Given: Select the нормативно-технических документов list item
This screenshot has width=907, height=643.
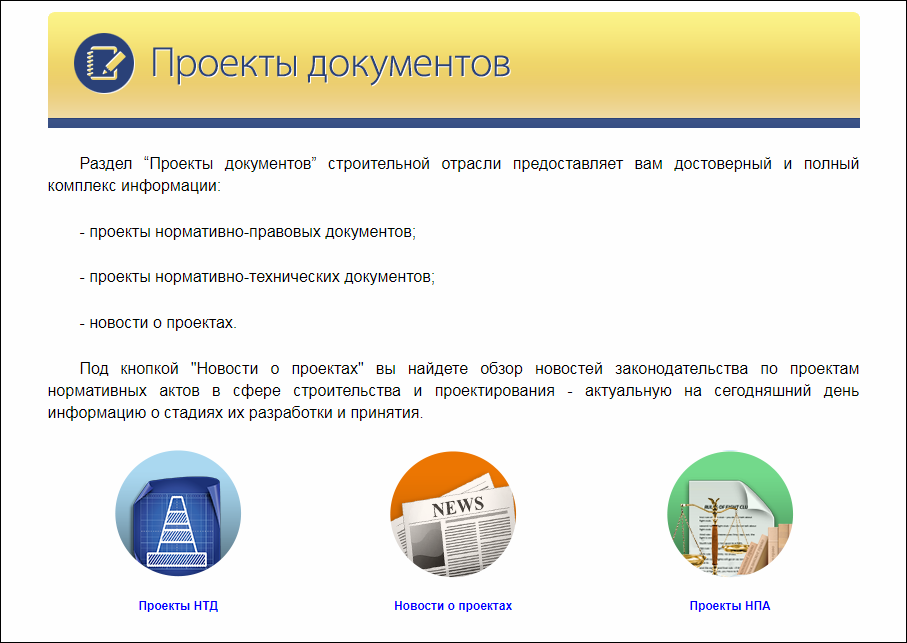Looking at the screenshot, I should [x=257, y=277].
